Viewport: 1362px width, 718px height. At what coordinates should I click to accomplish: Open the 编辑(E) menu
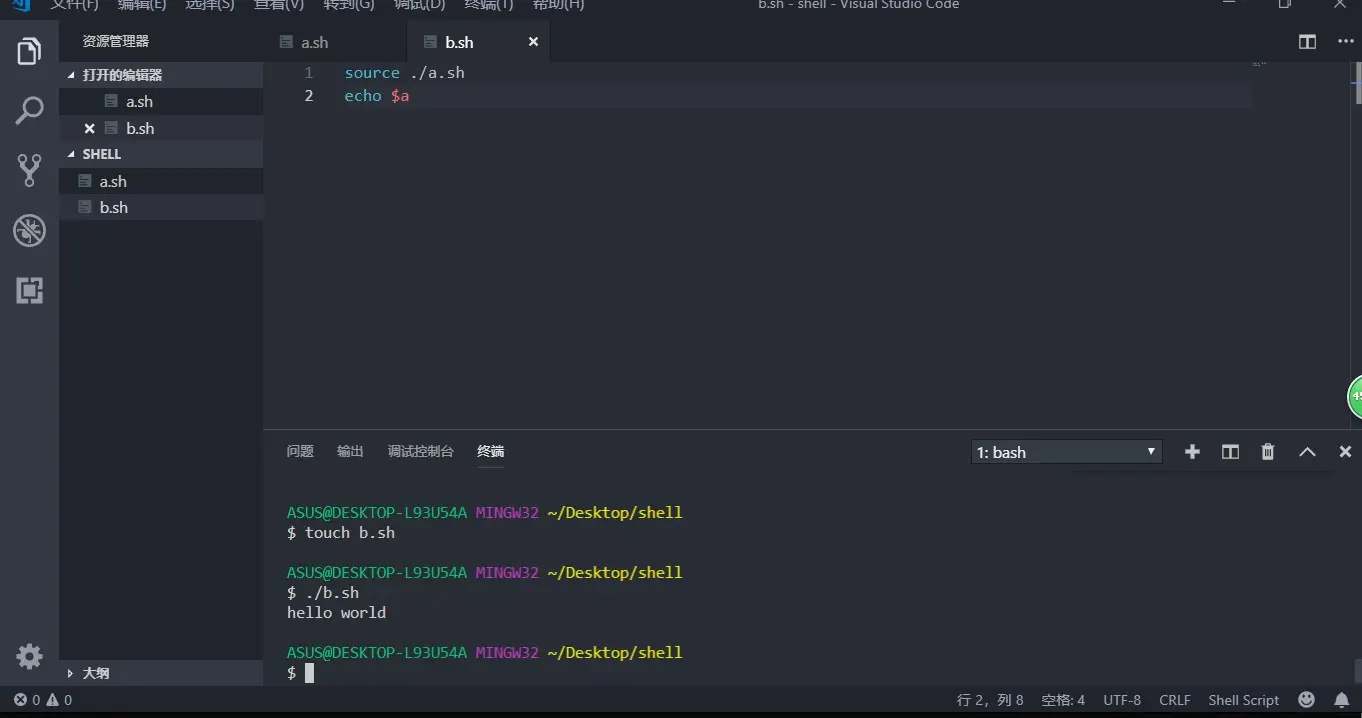[142, 5]
